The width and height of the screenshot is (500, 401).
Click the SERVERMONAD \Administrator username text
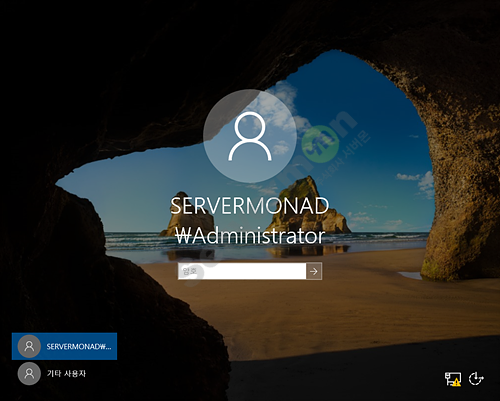250,221
